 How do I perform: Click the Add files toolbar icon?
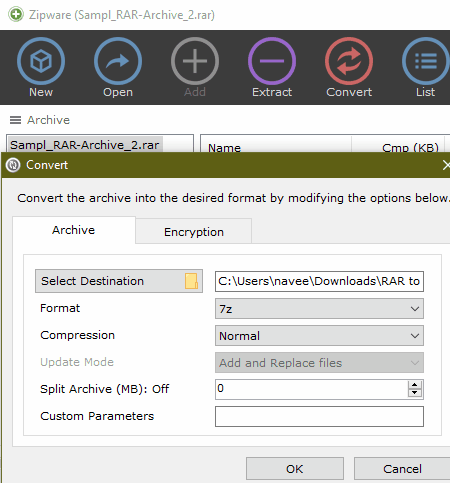tap(195, 61)
